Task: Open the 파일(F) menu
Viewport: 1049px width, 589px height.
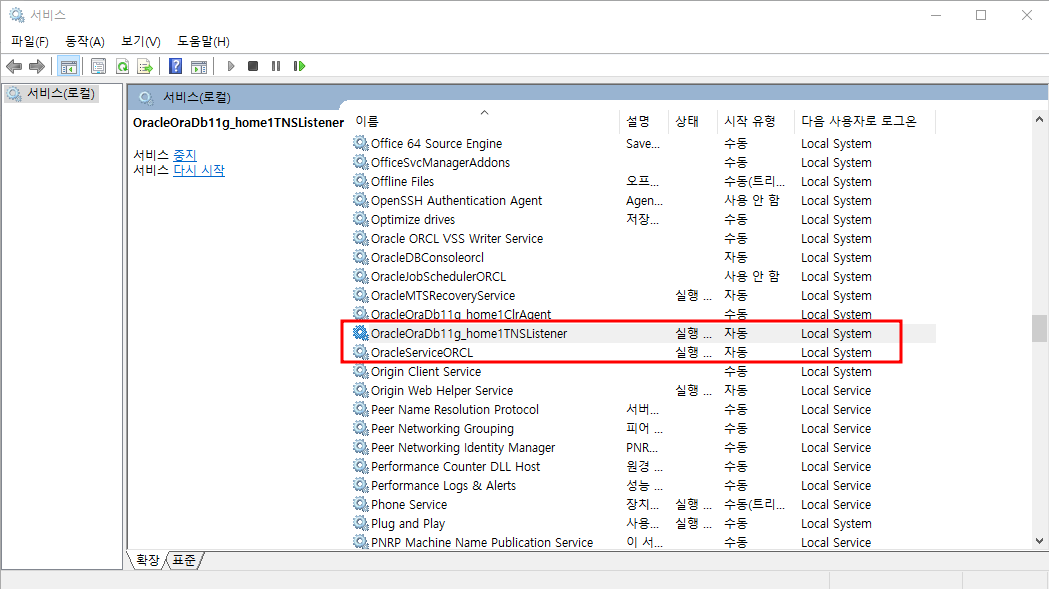Action: pyautogui.click(x=29, y=41)
